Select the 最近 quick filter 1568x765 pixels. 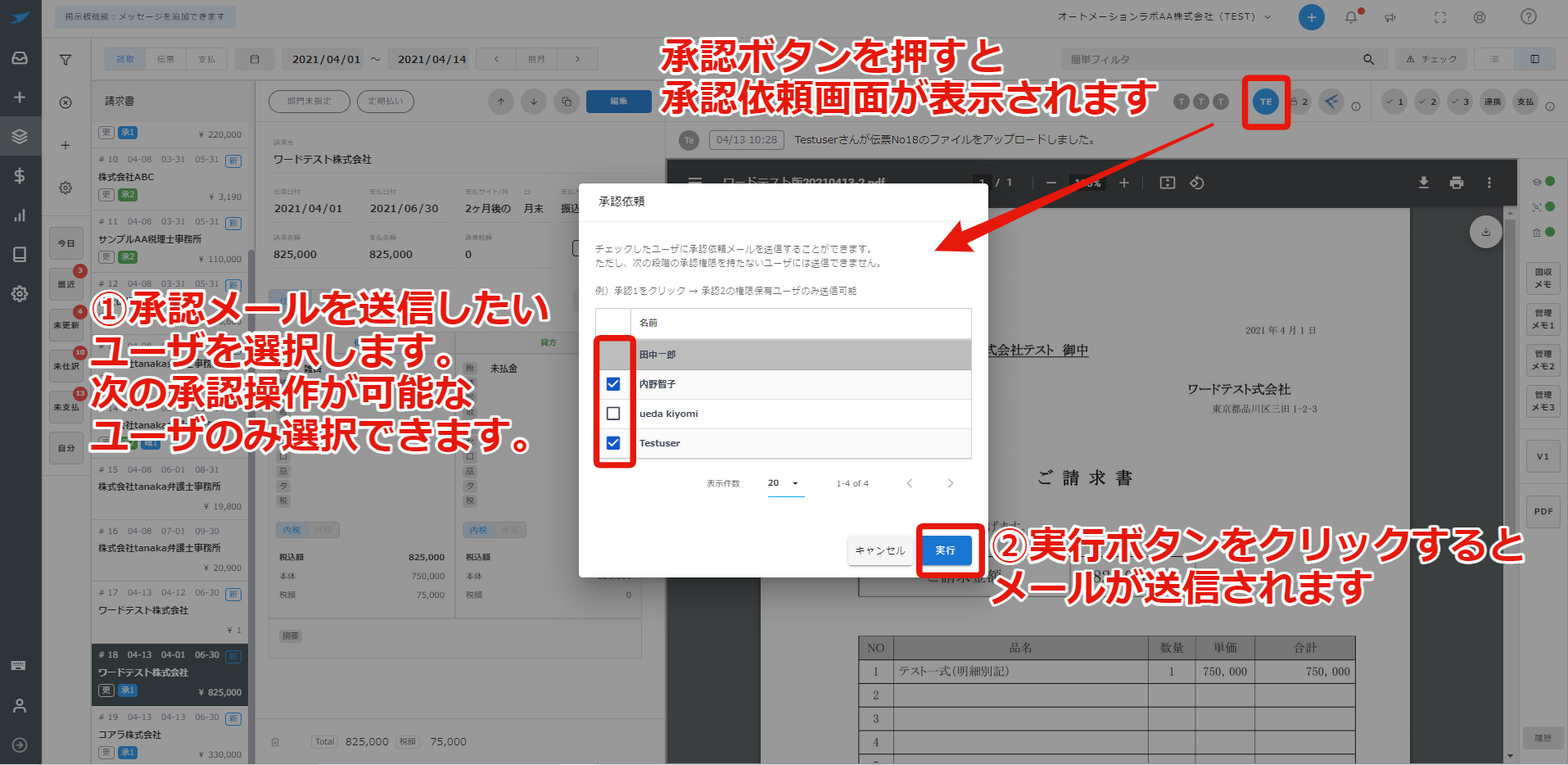66,284
